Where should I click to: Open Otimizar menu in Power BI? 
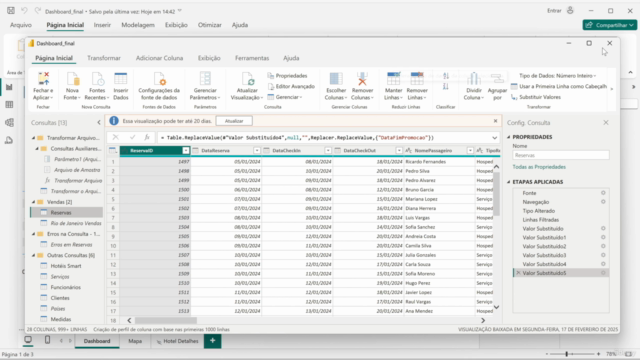pos(209,25)
